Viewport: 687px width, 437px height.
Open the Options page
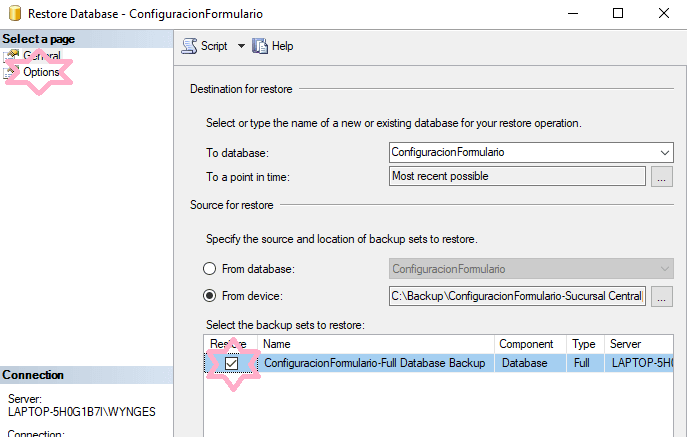(41, 72)
